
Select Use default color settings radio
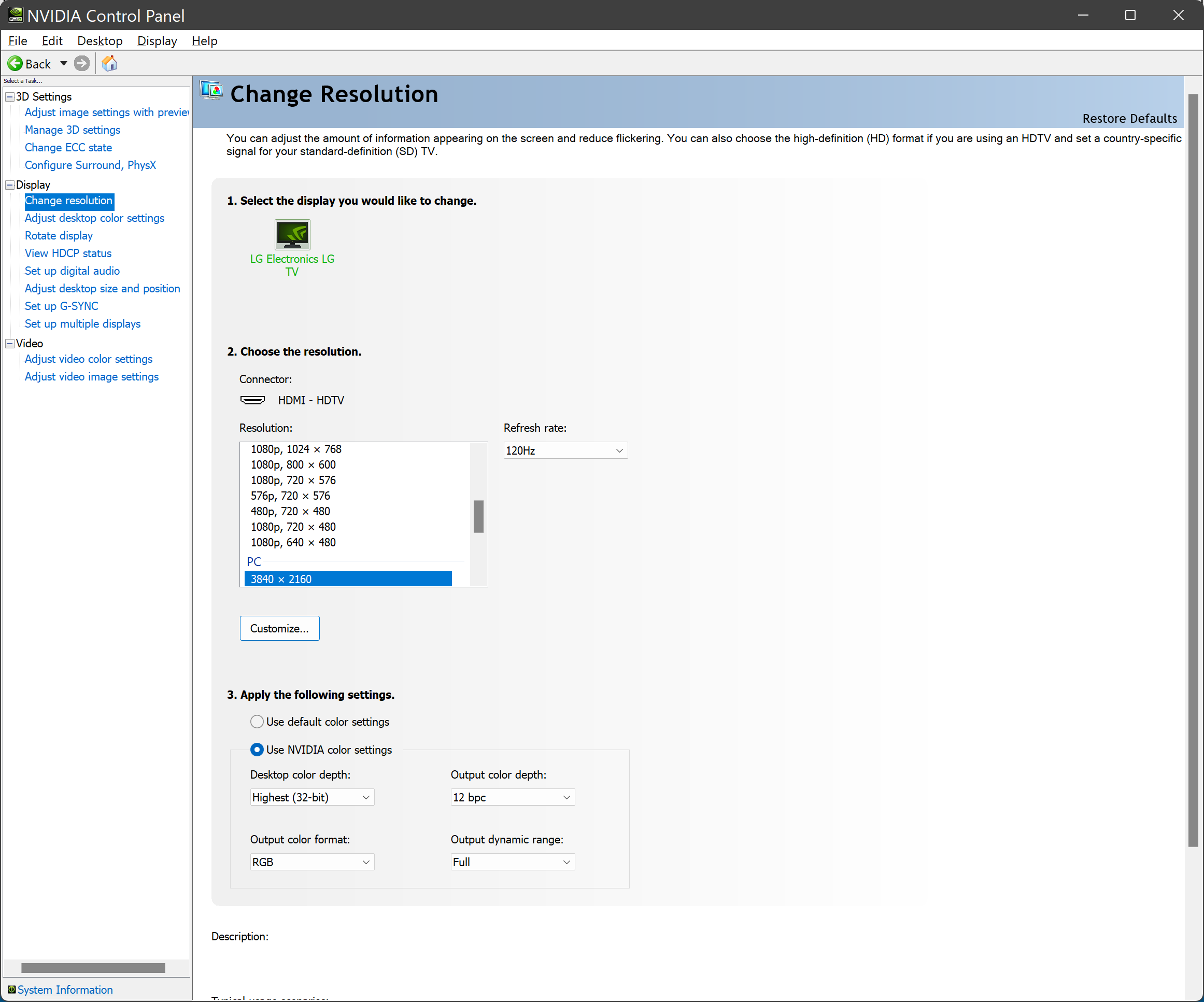[257, 722]
